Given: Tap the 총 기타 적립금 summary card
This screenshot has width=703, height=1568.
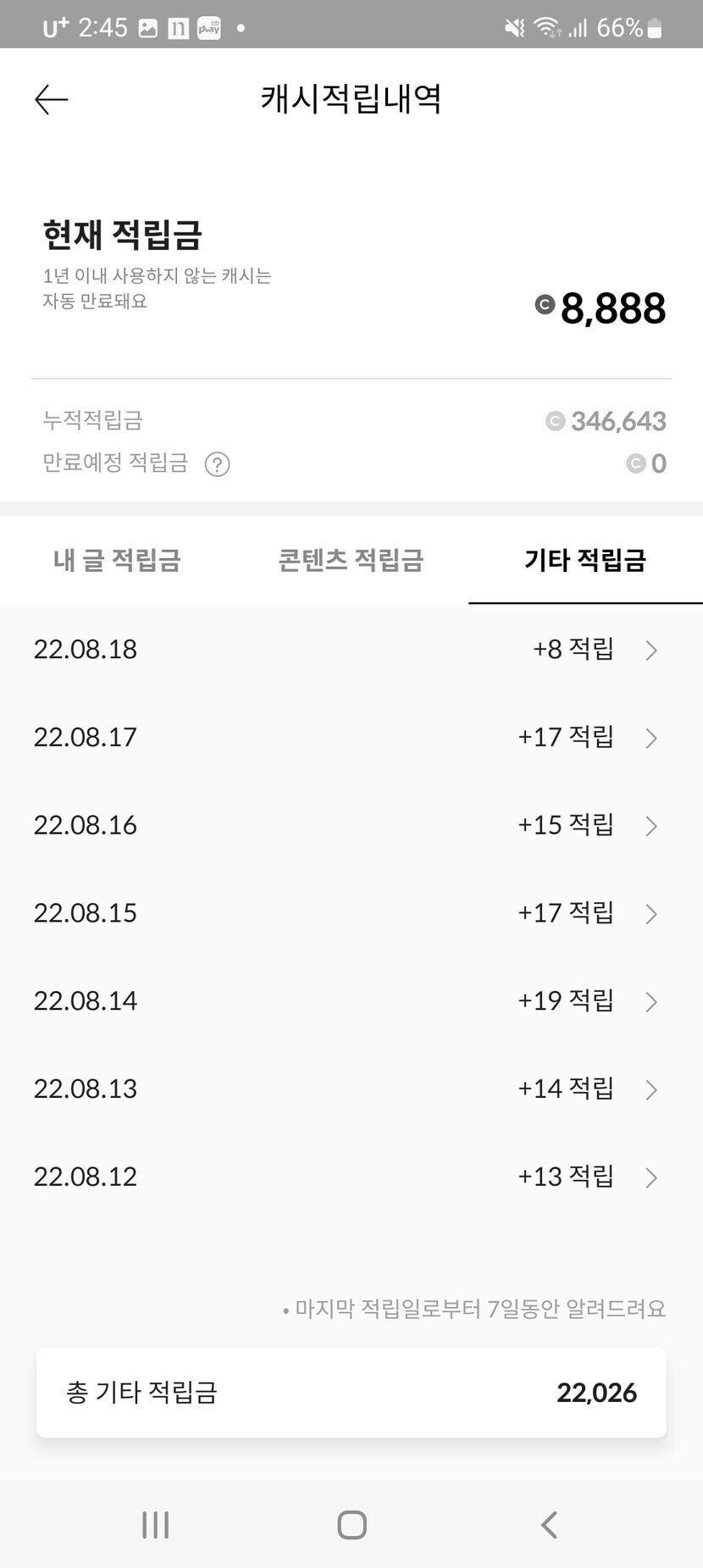Looking at the screenshot, I should [351, 1393].
